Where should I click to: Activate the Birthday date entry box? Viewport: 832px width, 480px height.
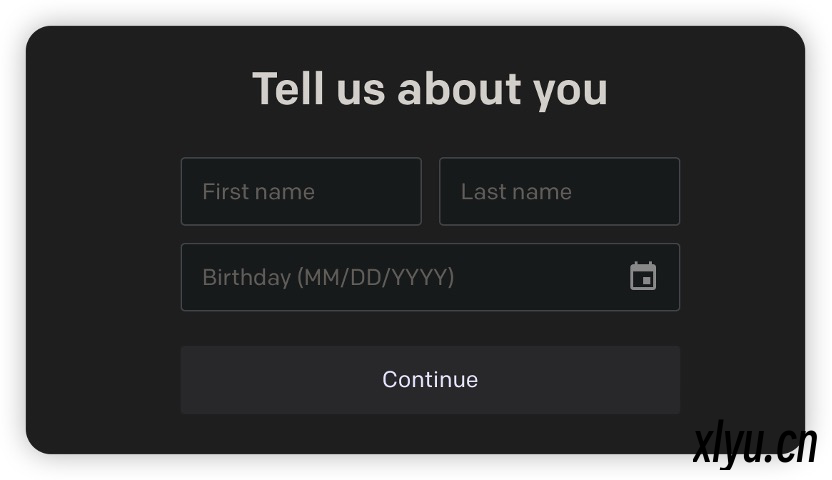click(430, 277)
